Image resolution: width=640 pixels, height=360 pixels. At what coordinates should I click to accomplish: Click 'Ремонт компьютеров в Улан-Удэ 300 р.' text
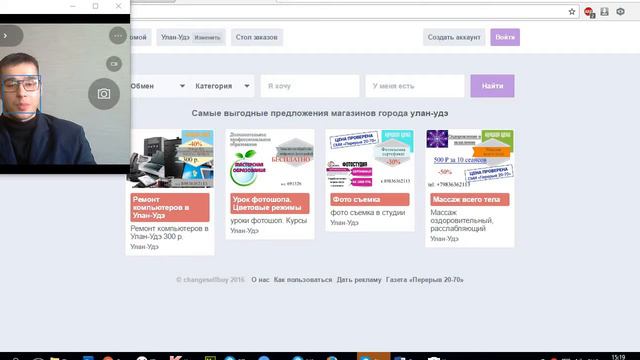pyautogui.click(x=169, y=232)
